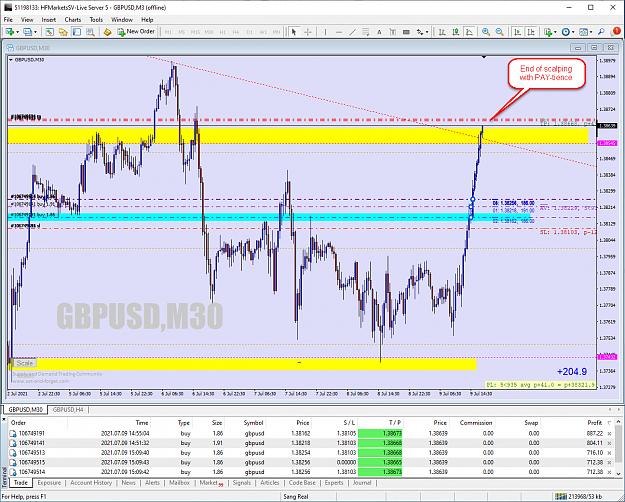Open the Insert menu

pyautogui.click(x=49, y=20)
